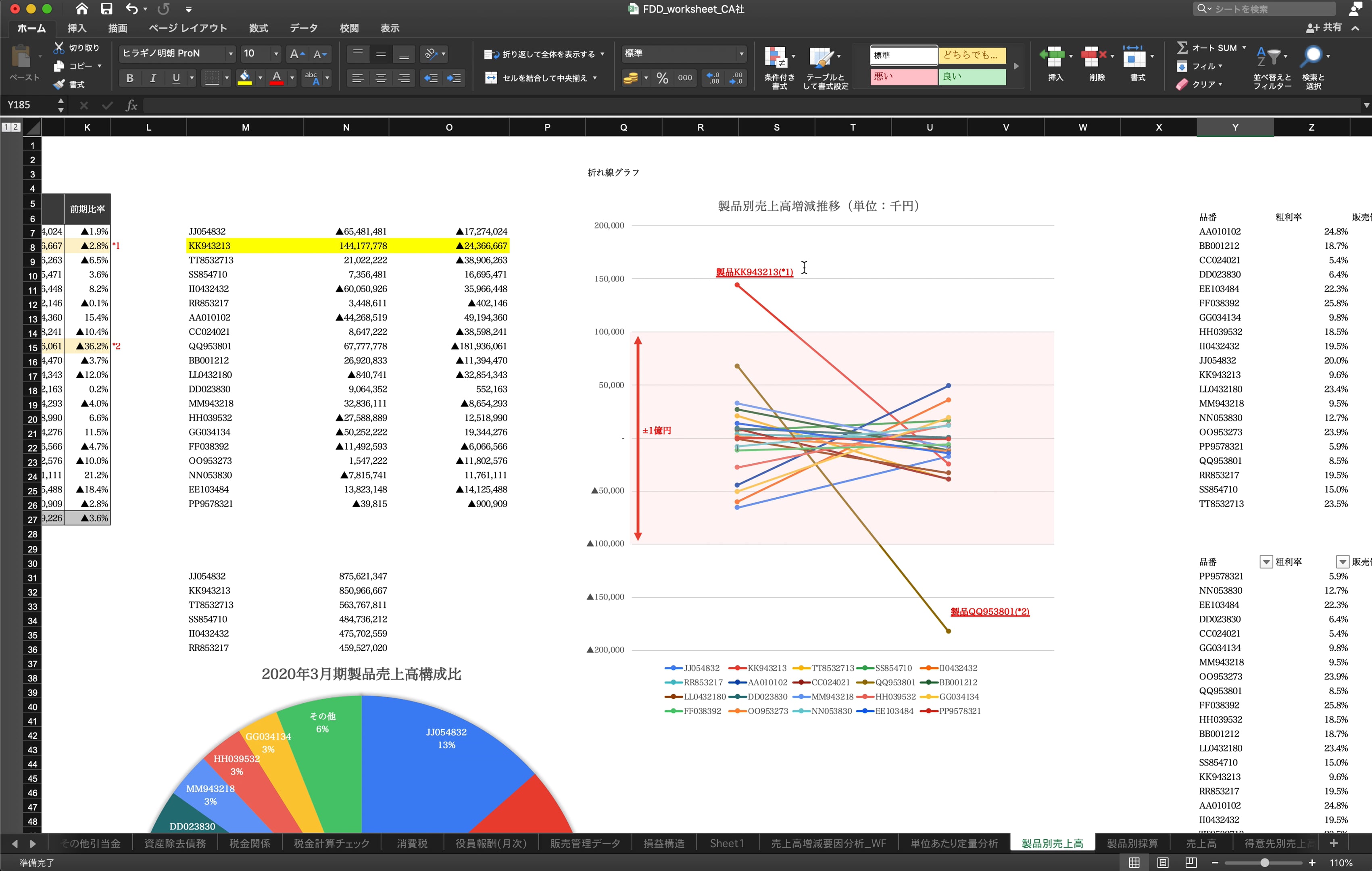Screen dimensions: 1372x871
Task: Open the 製品別採算 sheet tab
Action: click(x=1132, y=843)
